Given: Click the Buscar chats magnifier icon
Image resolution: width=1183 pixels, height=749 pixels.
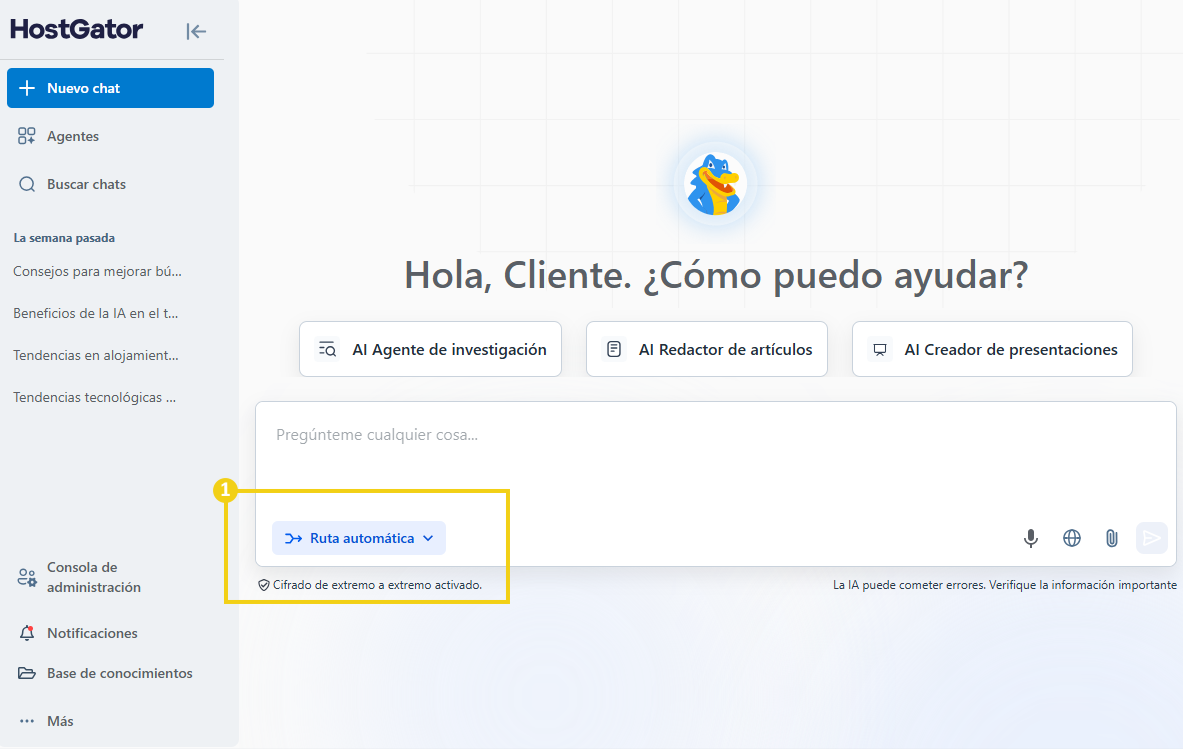Looking at the screenshot, I should 26,184.
